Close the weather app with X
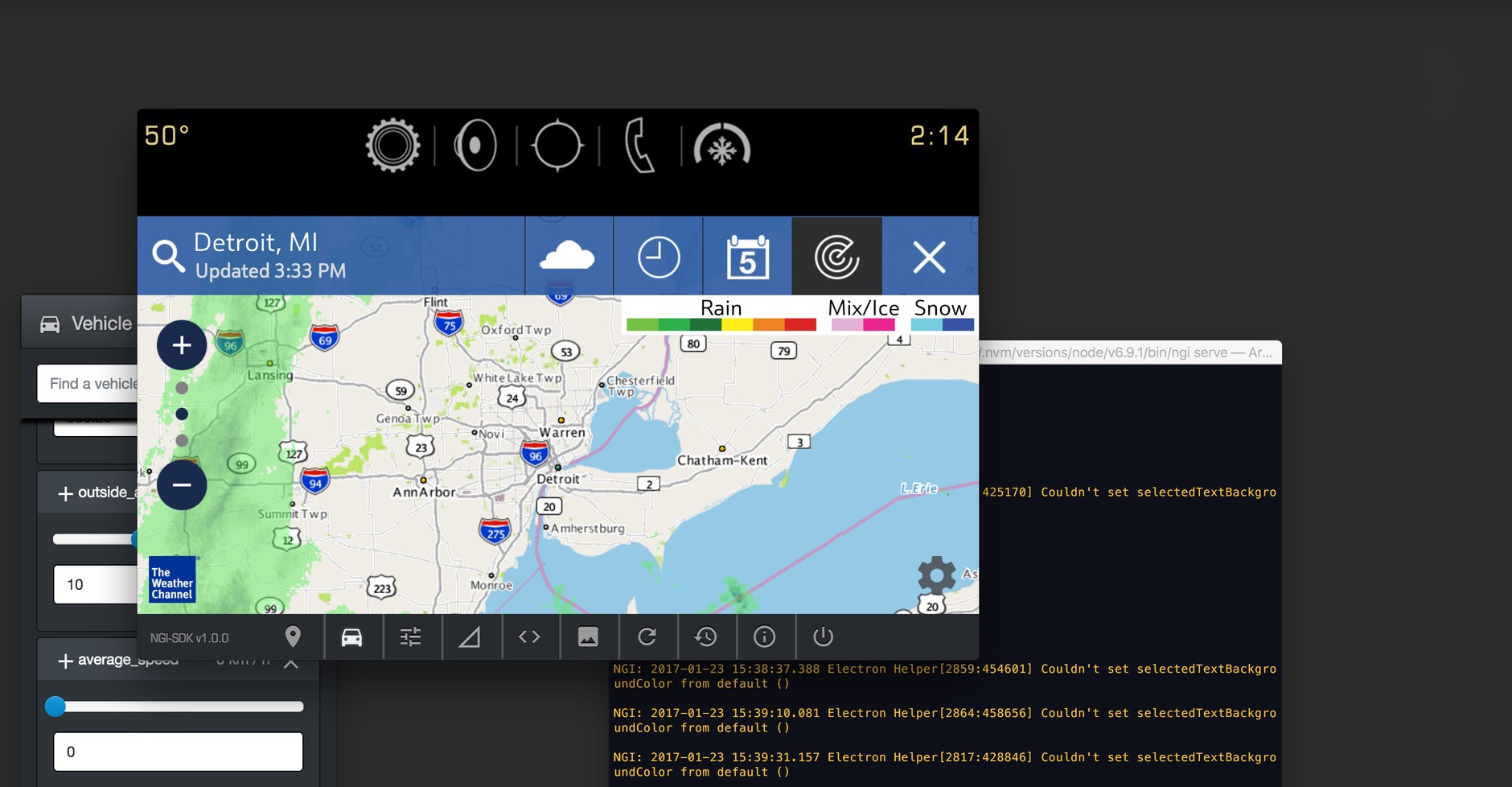The image size is (1512, 787). click(x=929, y=258)
